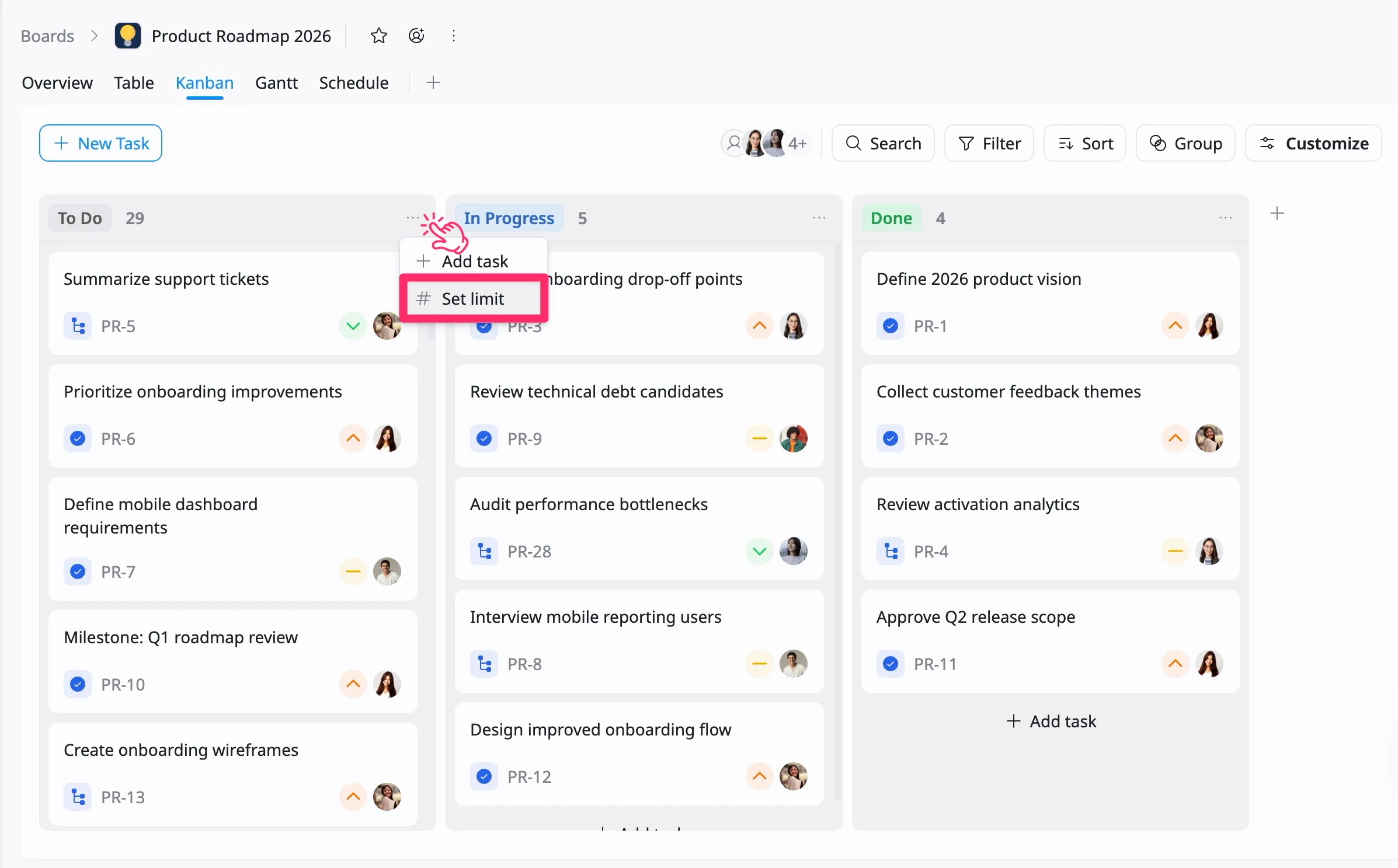Open low priority dropdown on PR-5

[x=353, y=326]
